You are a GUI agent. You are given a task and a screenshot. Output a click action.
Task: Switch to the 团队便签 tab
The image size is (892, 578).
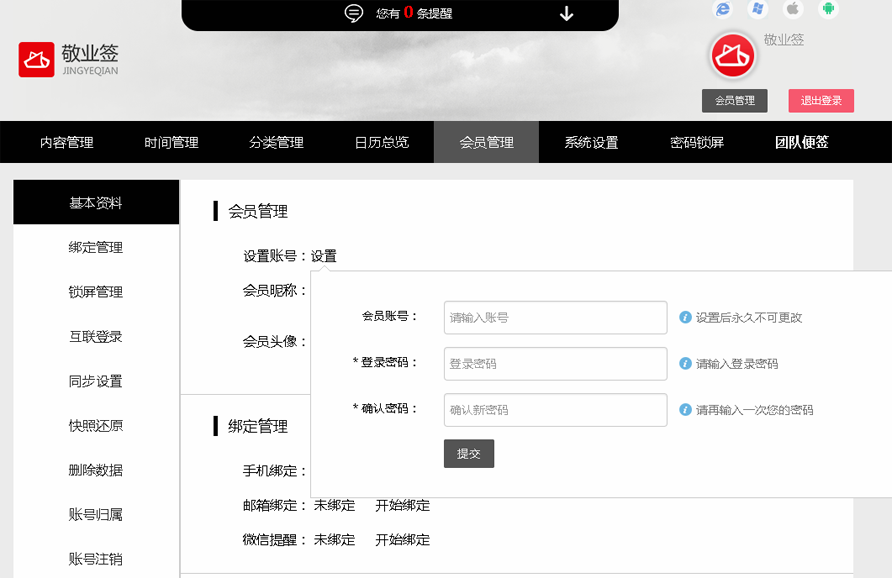click(801, 142)
